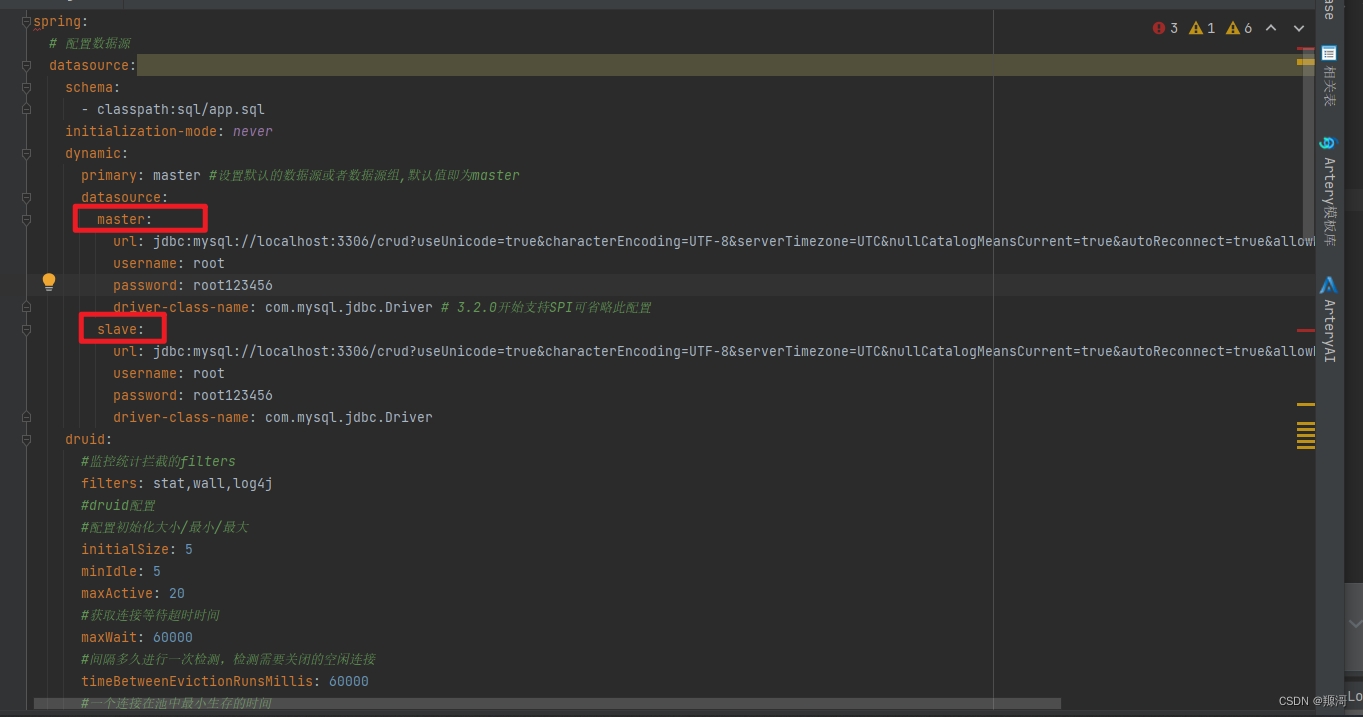Image resolution: width=1363 pixels, height=717 pixels.
Task: Click the 'minIdle: 5' line
Action: coord(121,571)
